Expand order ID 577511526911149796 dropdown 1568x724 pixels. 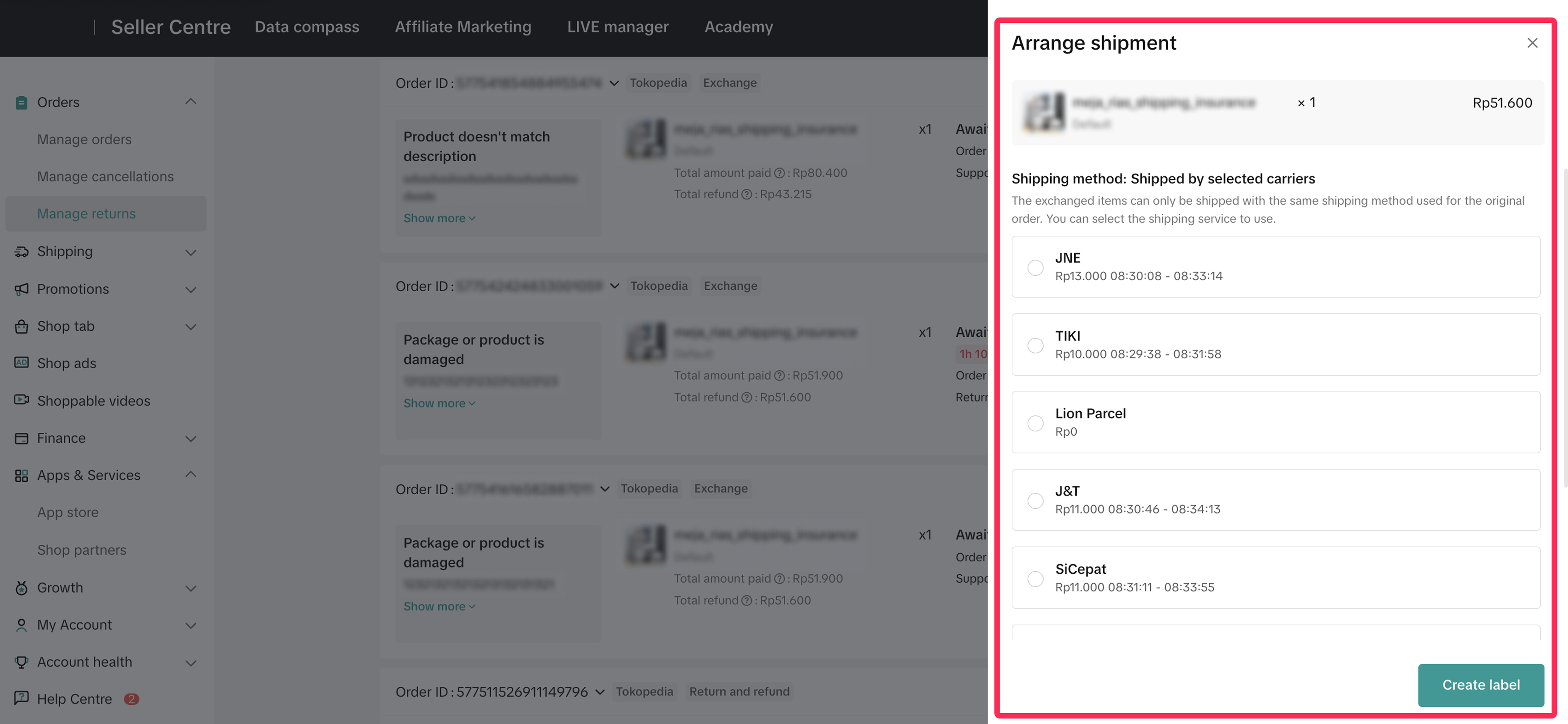[600, 692]
